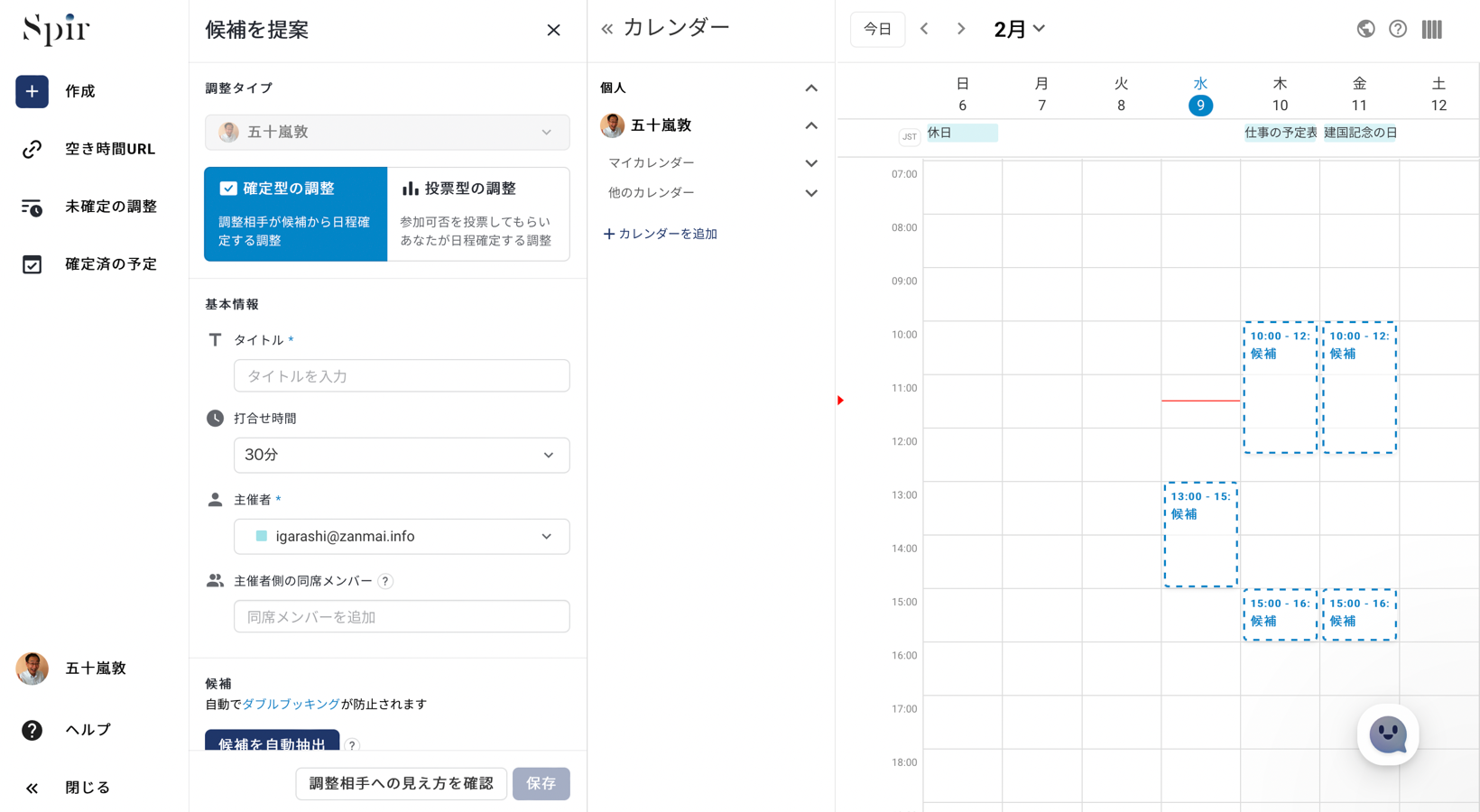The width and height of the screenshot is (1480, 812).
Task: Collapse the カレンダー panel with double chevron
Action: [x=607, y=29]
